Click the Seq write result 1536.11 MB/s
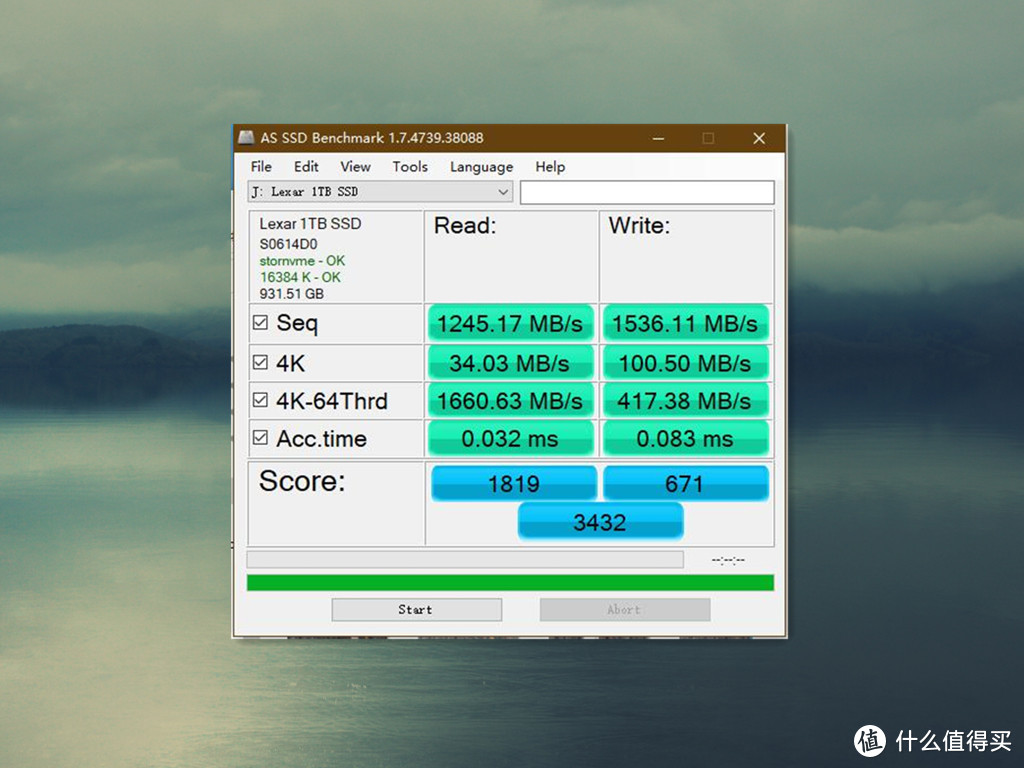Image resolution: width=1024 pixels, height=768 pixels. (x=685, y=323)
